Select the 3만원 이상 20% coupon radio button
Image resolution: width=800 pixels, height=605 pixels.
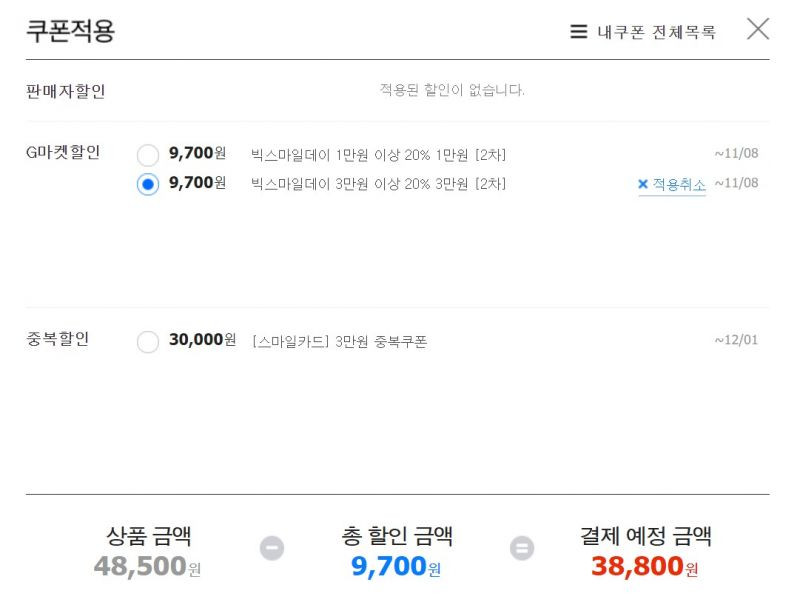(x=148, y=184)
